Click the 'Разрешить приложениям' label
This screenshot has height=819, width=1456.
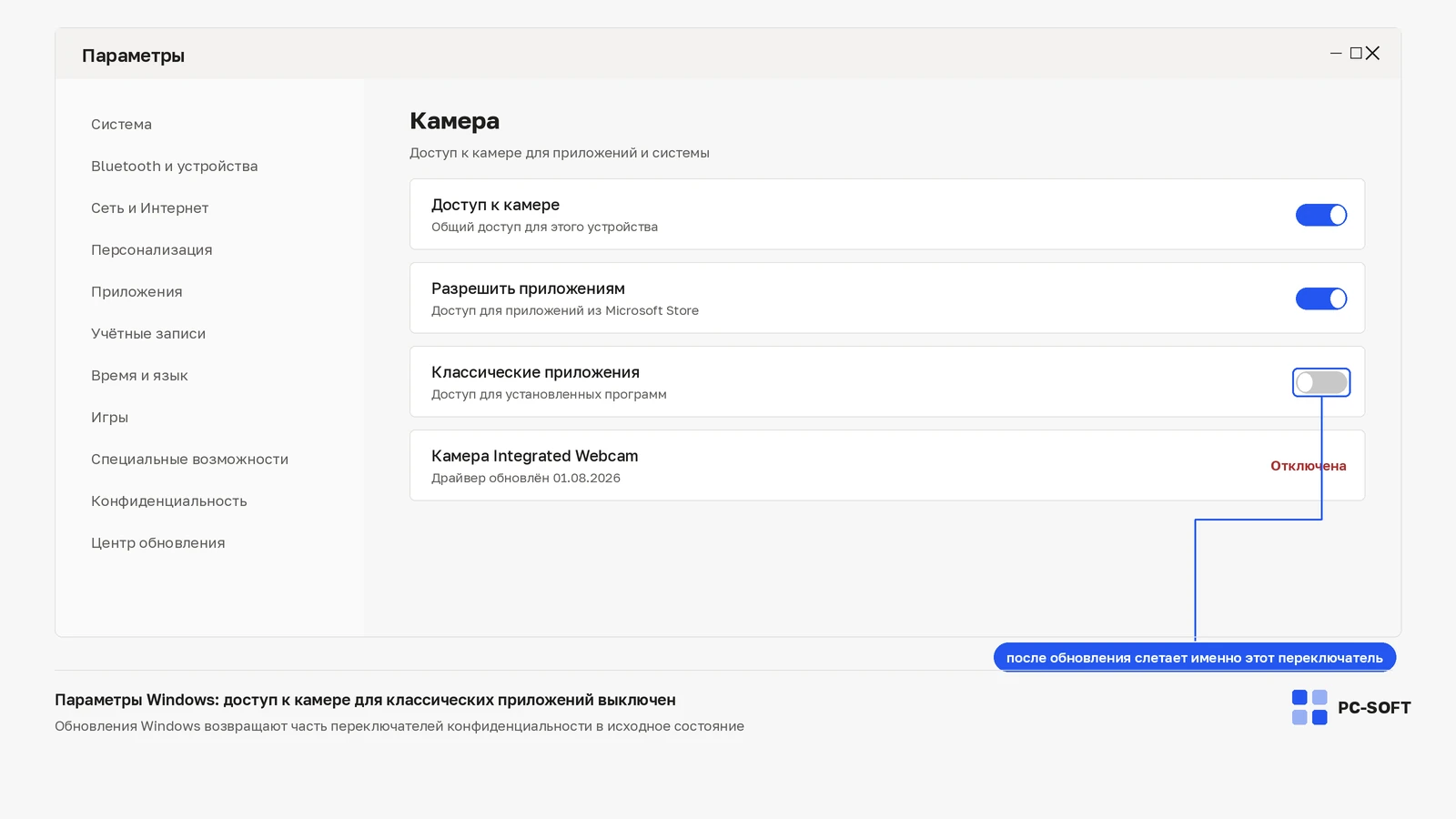[528, 288]
